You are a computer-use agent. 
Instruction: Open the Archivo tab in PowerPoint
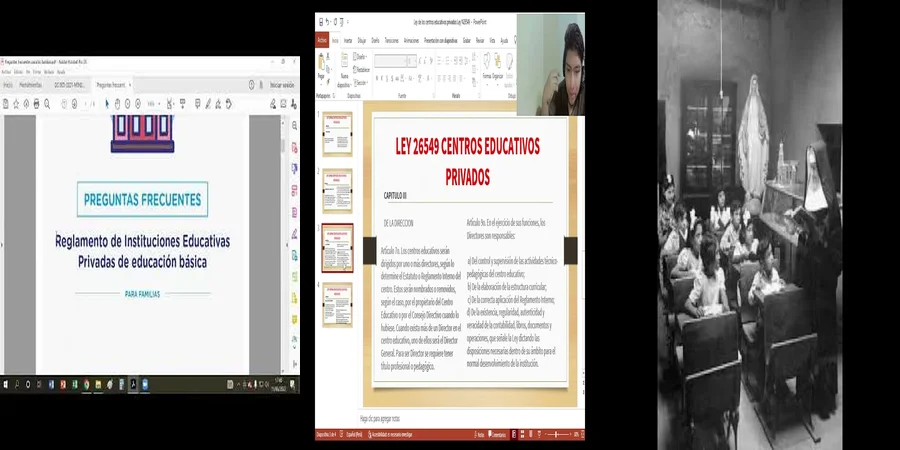[x=322, y=40]
